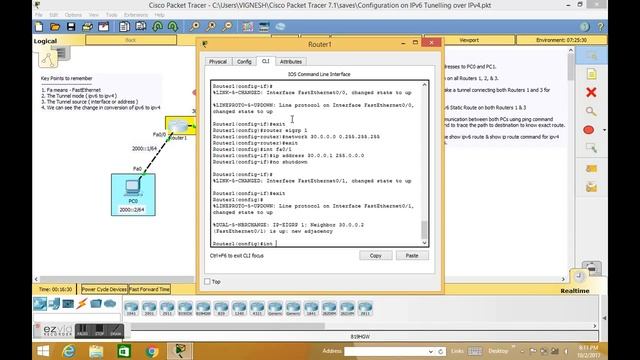This screenshot has height=360, width=640.
Task: Pick the 1240 router from the device list
Action: (239, 308)
